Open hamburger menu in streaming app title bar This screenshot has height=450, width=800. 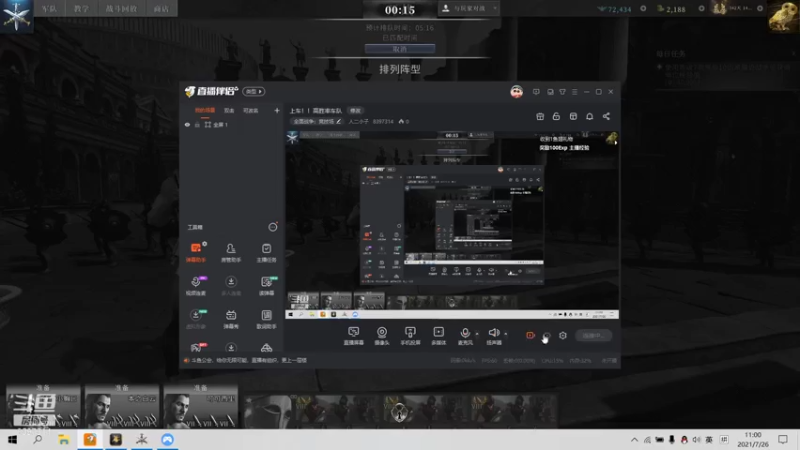coord(574,92)
